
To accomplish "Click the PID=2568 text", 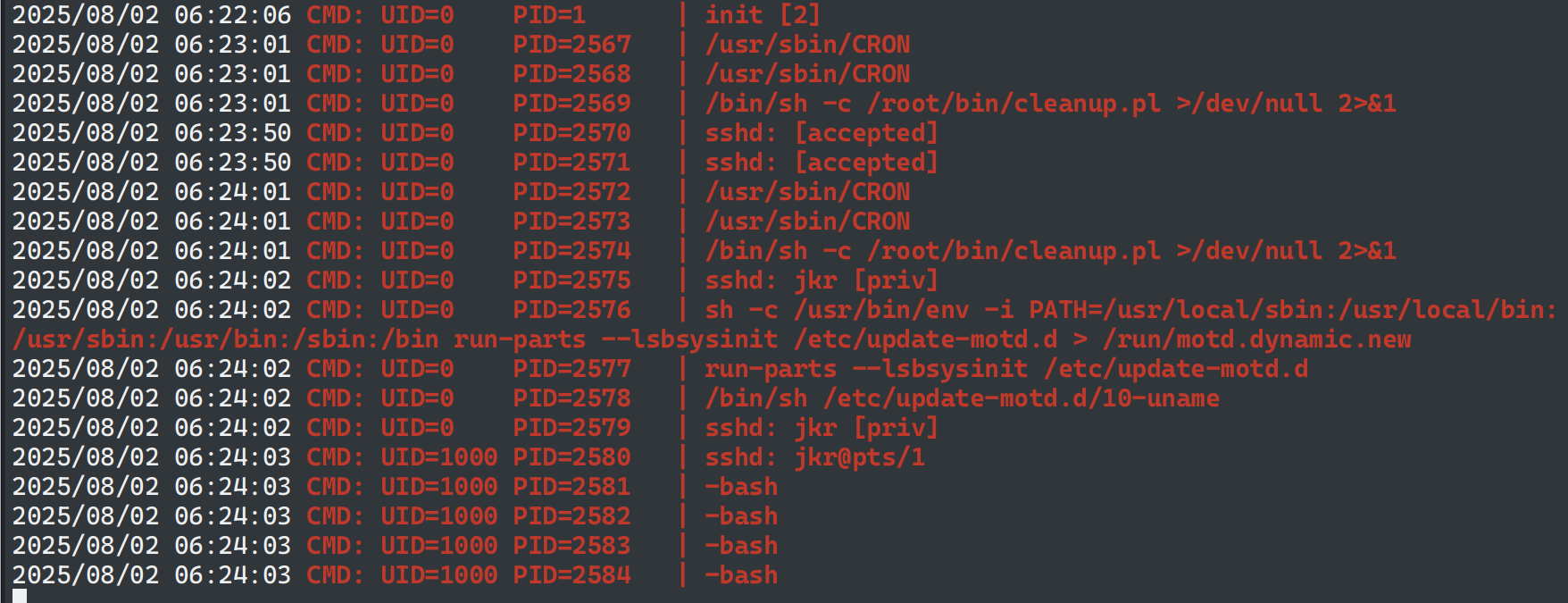I will [x=571, y=74].
